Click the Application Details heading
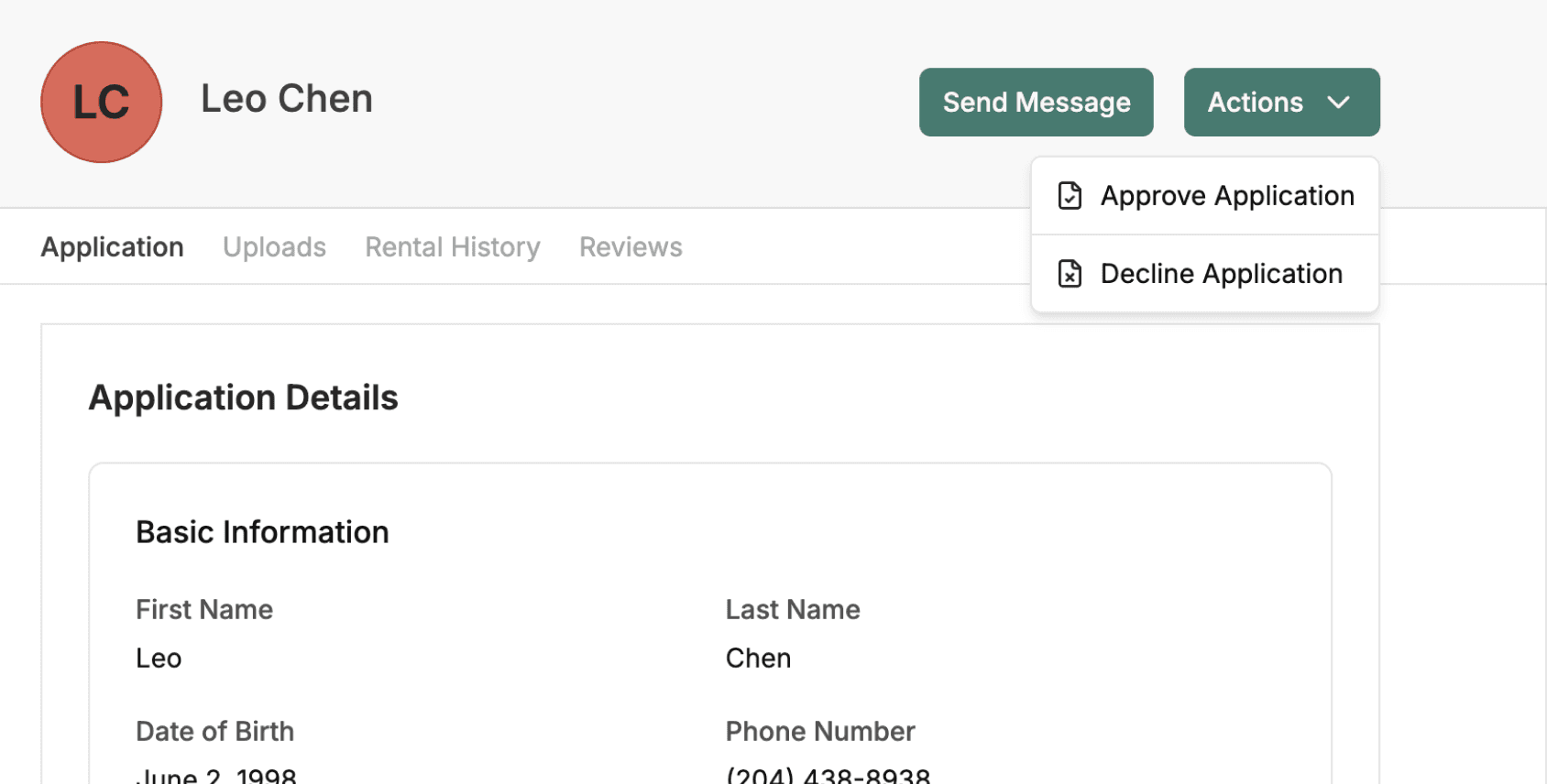Screen dimensions: 1547x784 [x=243, y=397]
